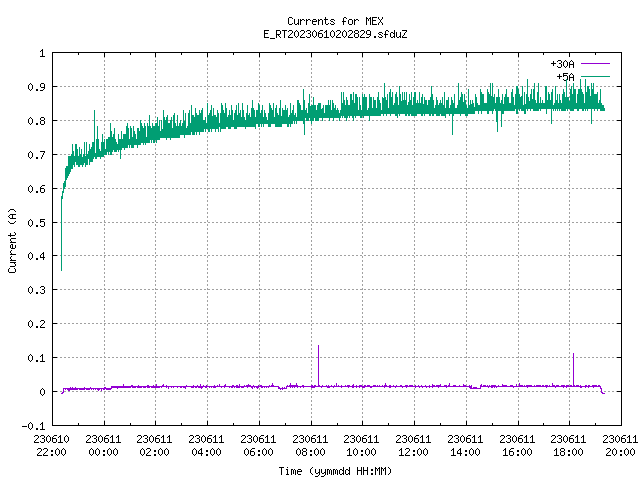Image resolution: width=640 pixels, height=480 pixels.
Task: Click y-axis tick value 0.7
Action: pos(36,155)
